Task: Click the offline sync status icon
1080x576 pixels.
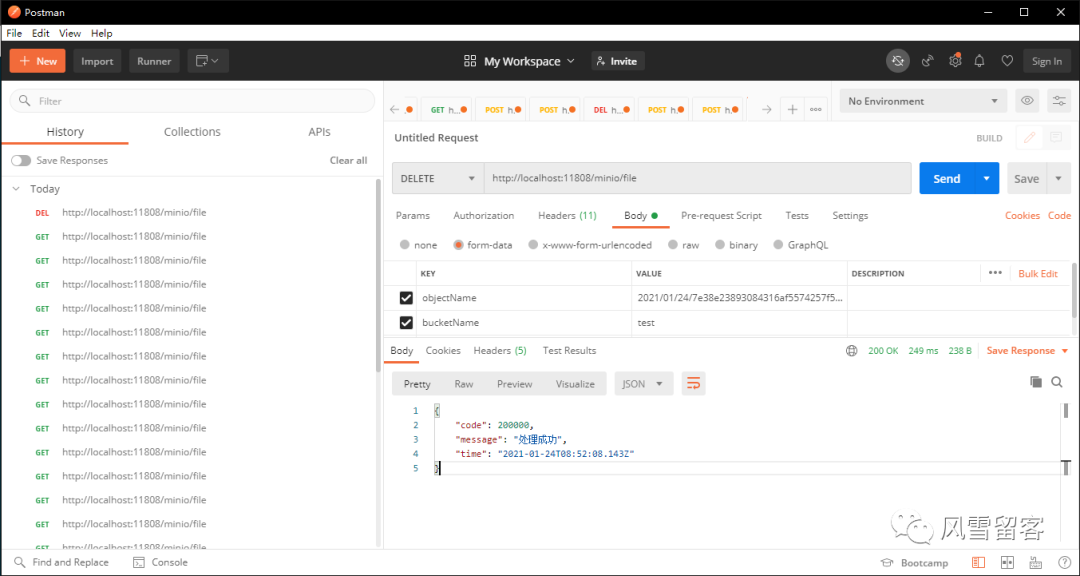Action: pyautogui.click(x=897, y=61)
